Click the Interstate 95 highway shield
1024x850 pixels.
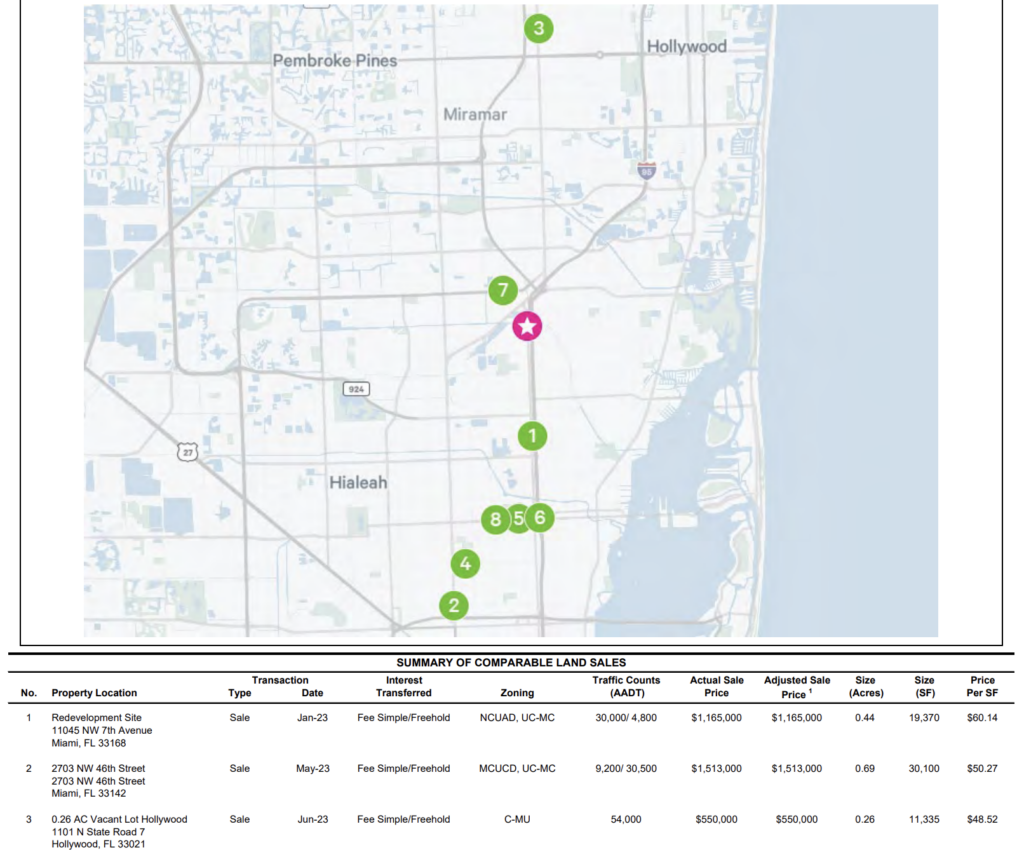pyautogui.click(x=647, y=171)
